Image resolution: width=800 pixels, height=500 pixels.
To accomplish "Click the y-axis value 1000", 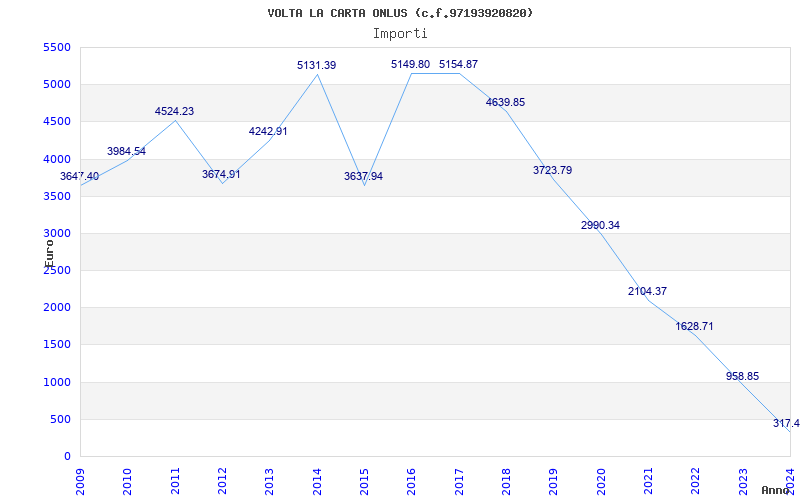I will click(57, 382).
